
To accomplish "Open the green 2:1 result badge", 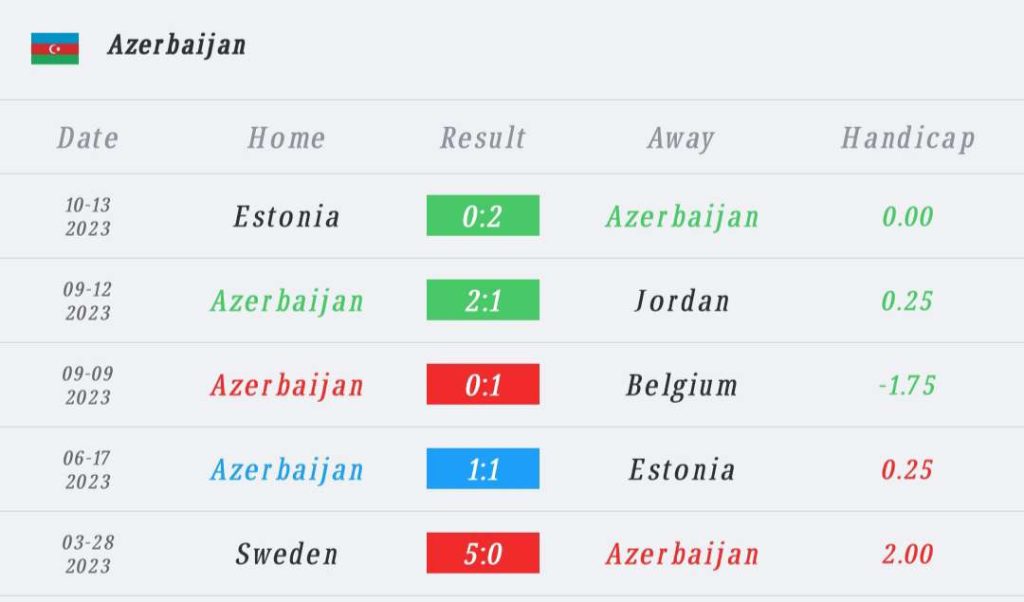I will pos(483,300).
